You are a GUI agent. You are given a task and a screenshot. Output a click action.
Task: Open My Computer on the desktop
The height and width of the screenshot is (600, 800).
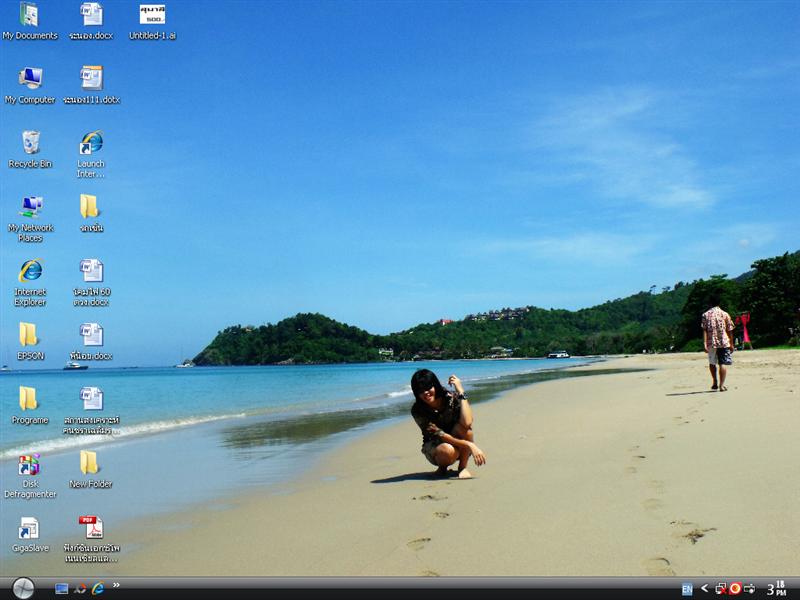pyautogui.click(x=30, y=79)
